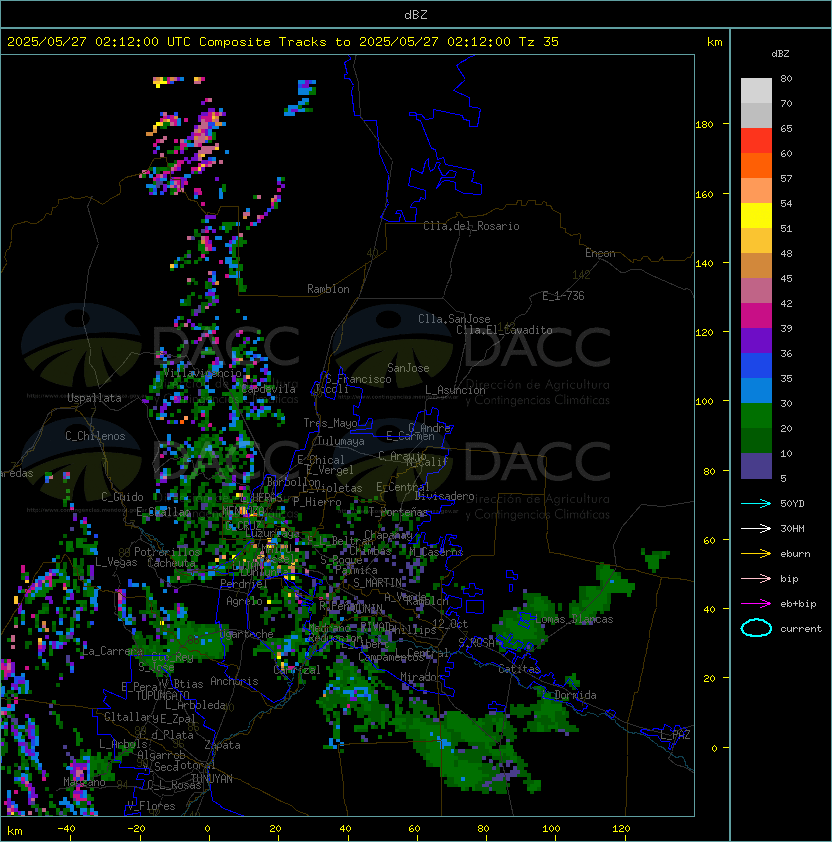Click the 'E_1-736' map label
The width and height of the screenshot is (832, 842).
(x=563, y=296)
